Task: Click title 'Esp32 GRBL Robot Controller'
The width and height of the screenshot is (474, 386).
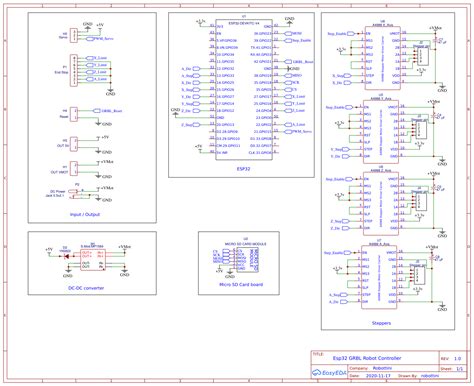Action: pyautogui.click(x=367, y=358)
